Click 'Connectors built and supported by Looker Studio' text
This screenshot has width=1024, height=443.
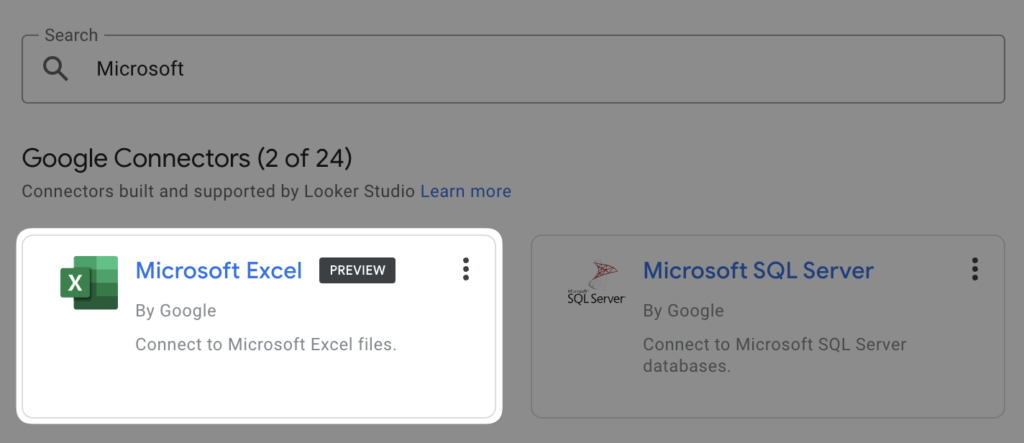pyautogui.click(x=219, y=191)
